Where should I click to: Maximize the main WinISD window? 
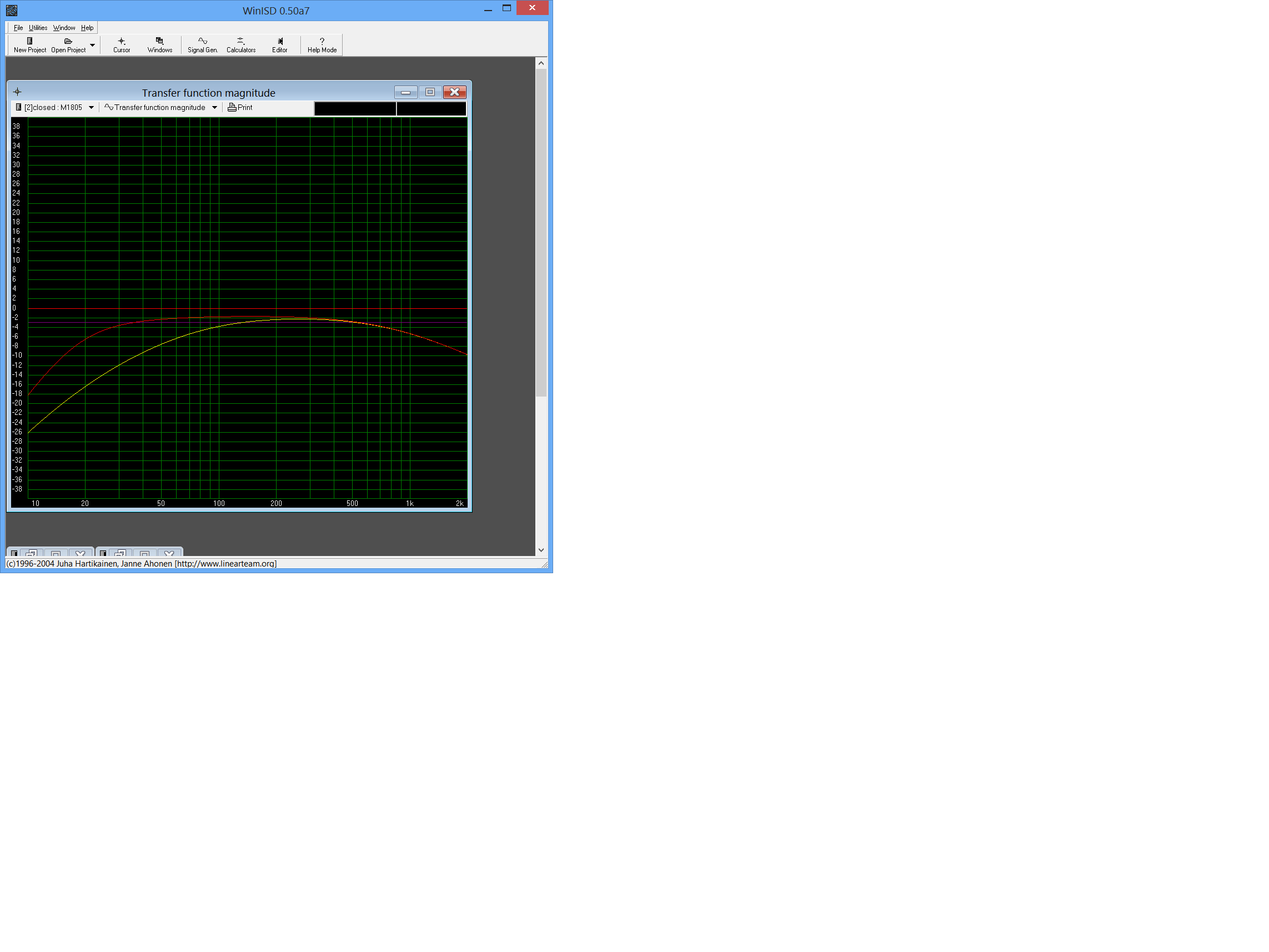506,8
